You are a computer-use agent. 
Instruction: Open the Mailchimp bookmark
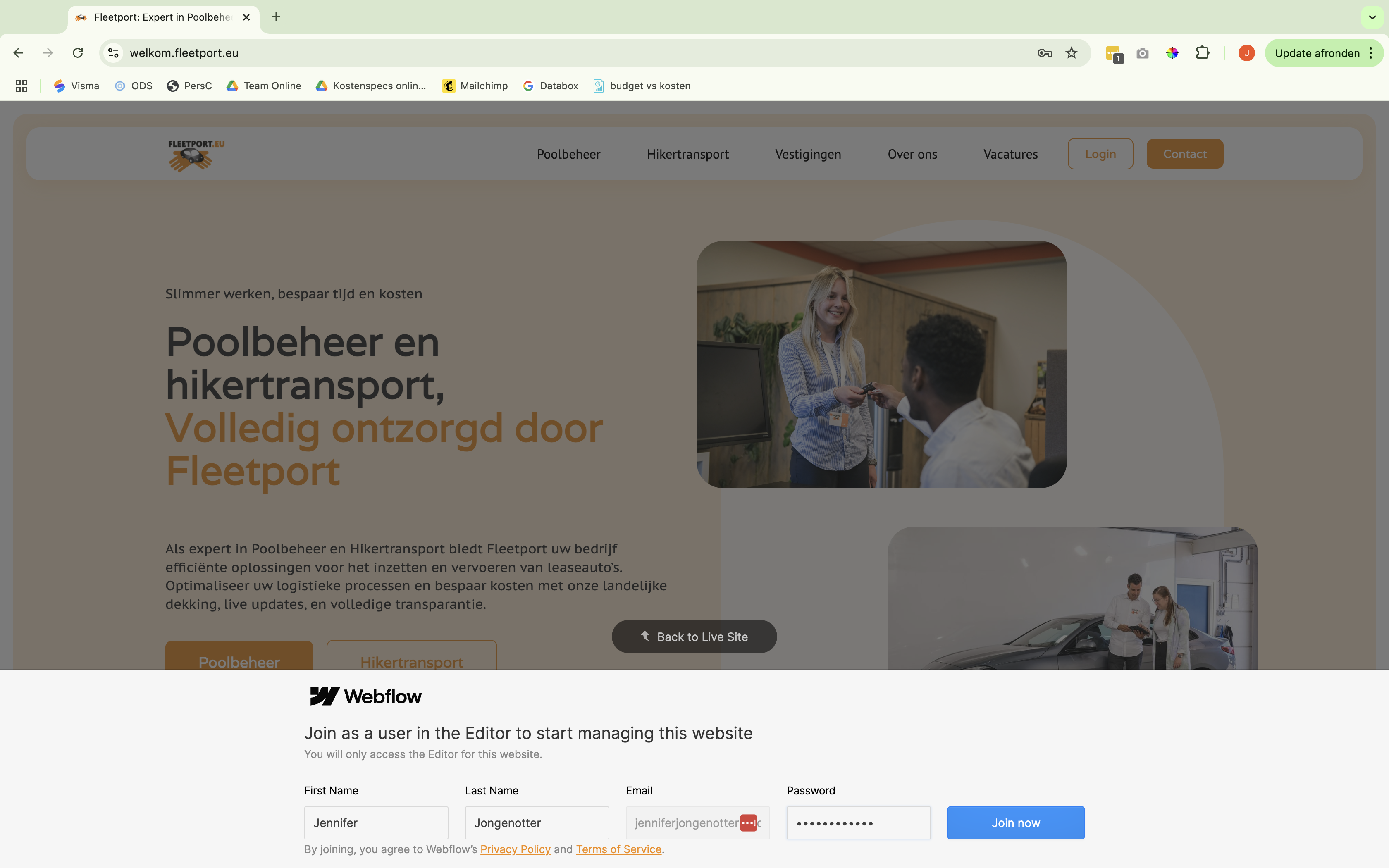click(475, 86)
